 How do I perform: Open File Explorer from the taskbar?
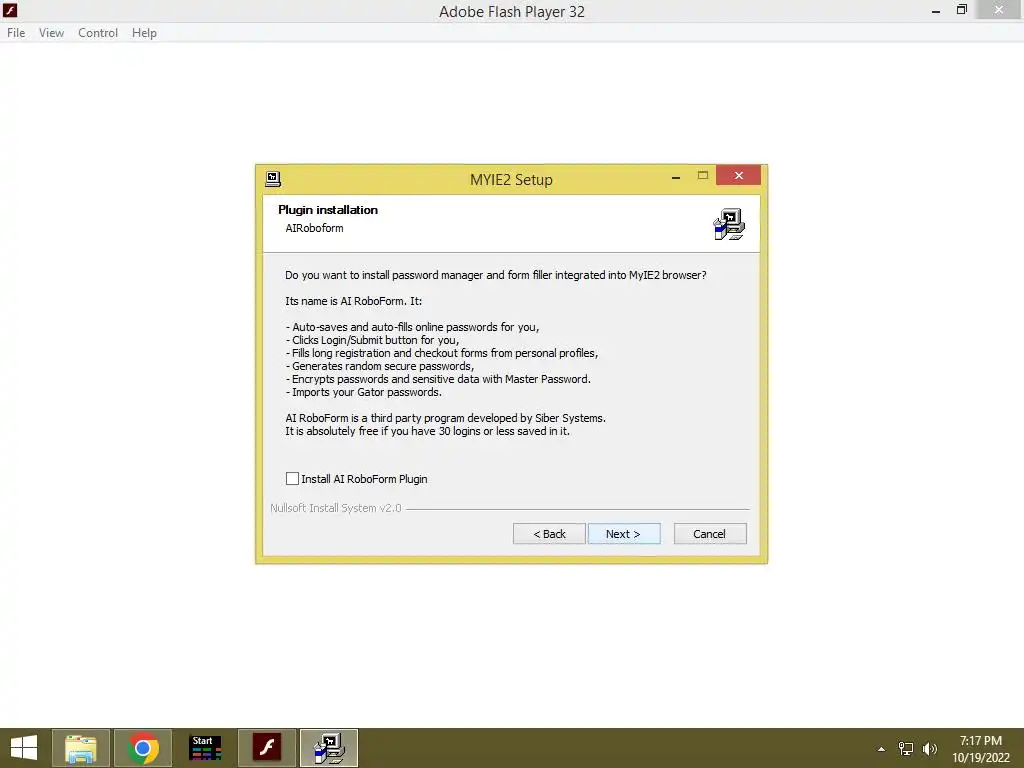(81, 748)
